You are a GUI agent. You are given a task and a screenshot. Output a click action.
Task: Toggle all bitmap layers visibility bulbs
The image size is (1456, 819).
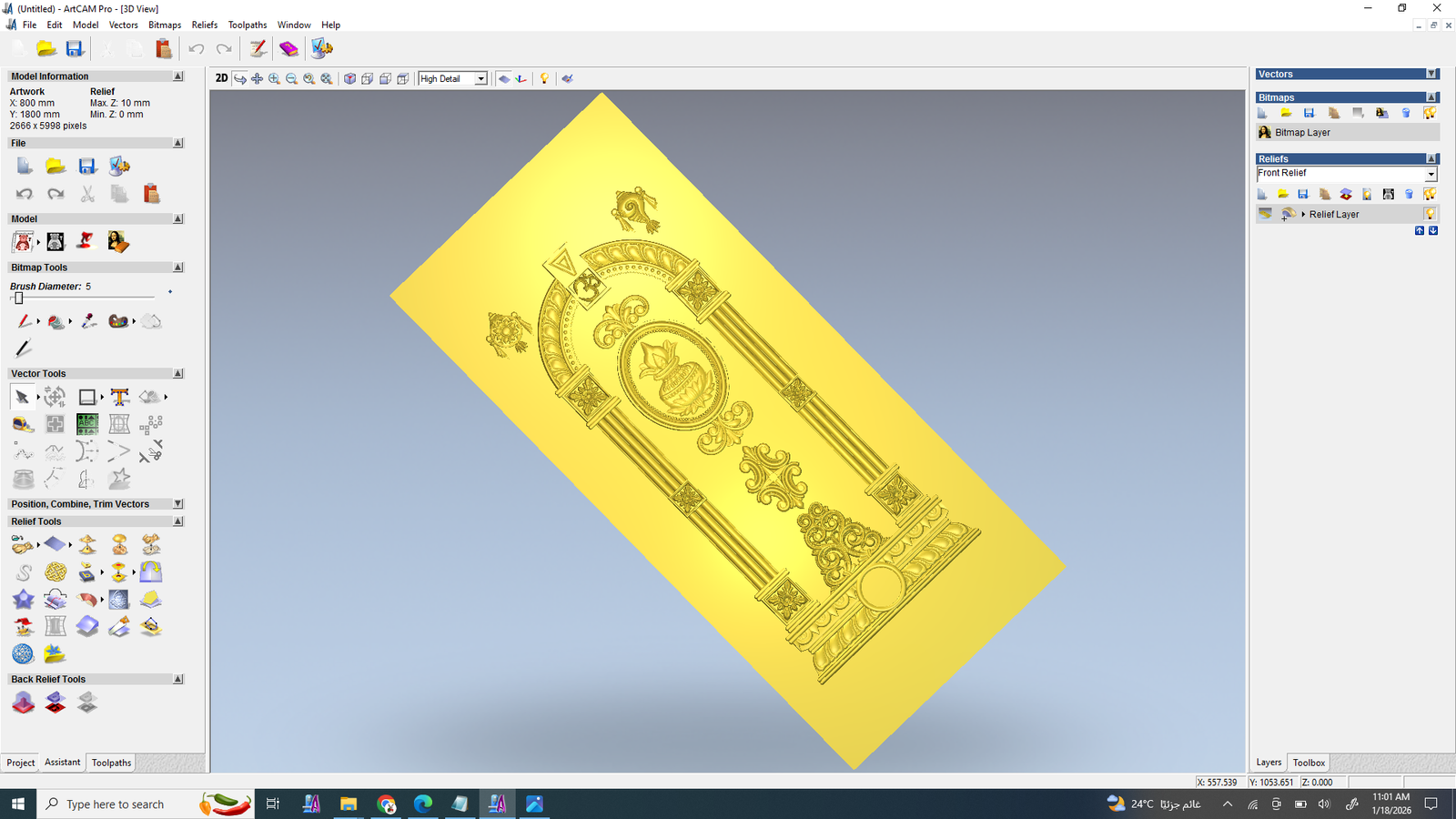click(x=1430, y=113)
